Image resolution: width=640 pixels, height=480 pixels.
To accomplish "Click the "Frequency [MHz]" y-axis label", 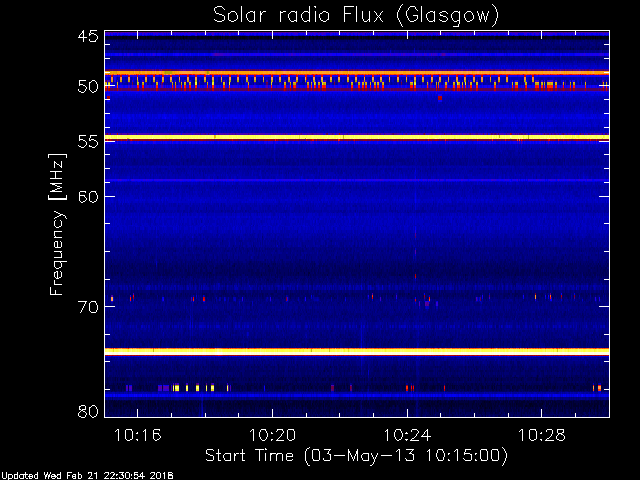I will tap(57, 223).
